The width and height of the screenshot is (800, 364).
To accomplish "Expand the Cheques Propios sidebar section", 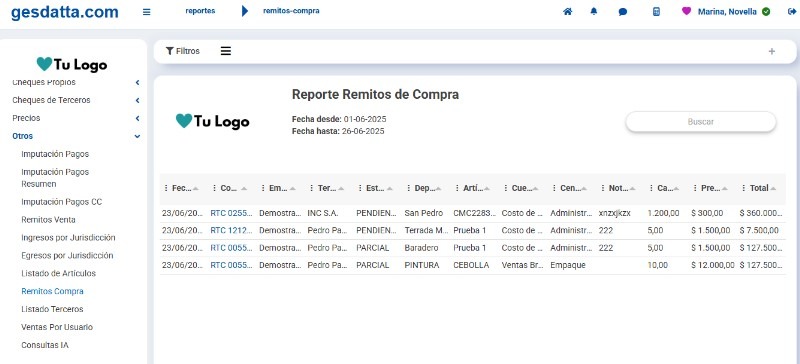I will 137,82.
